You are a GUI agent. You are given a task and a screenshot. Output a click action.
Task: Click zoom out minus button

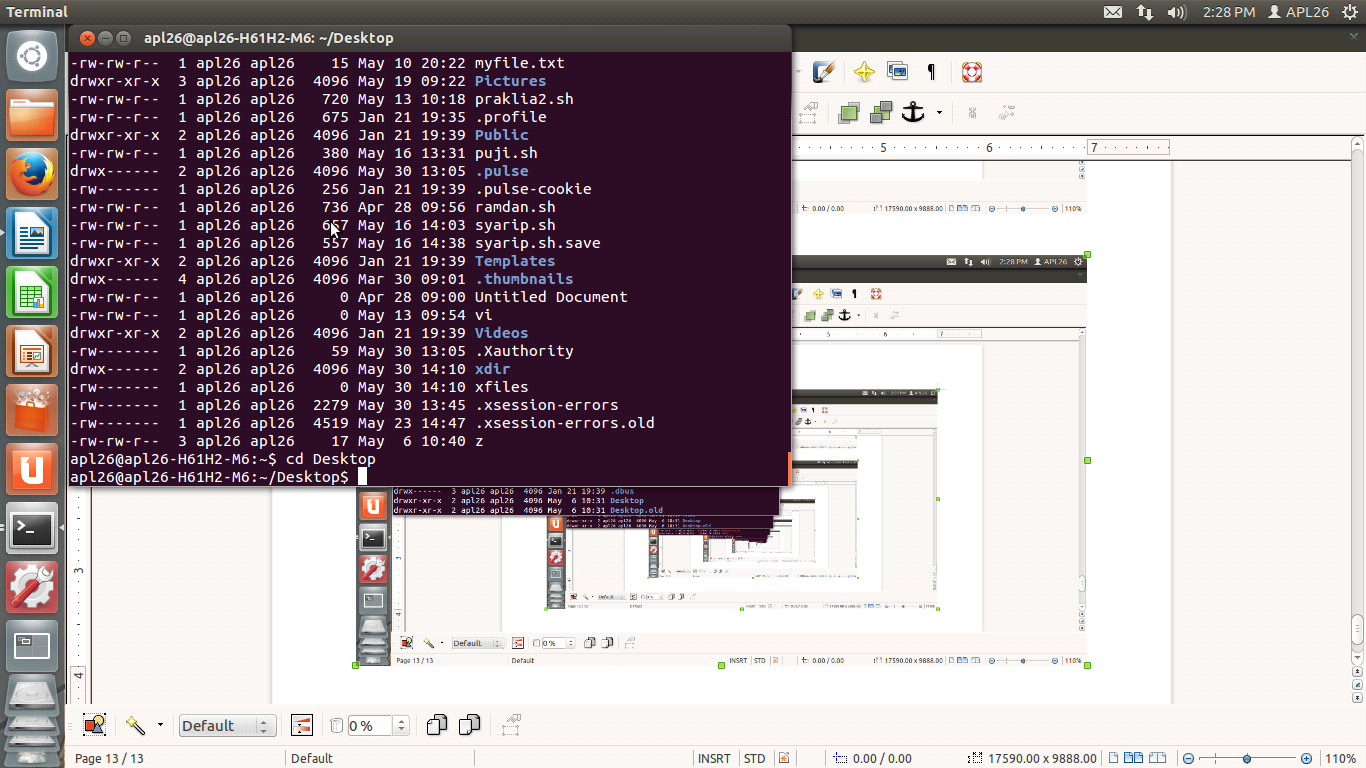(1188, 758)
